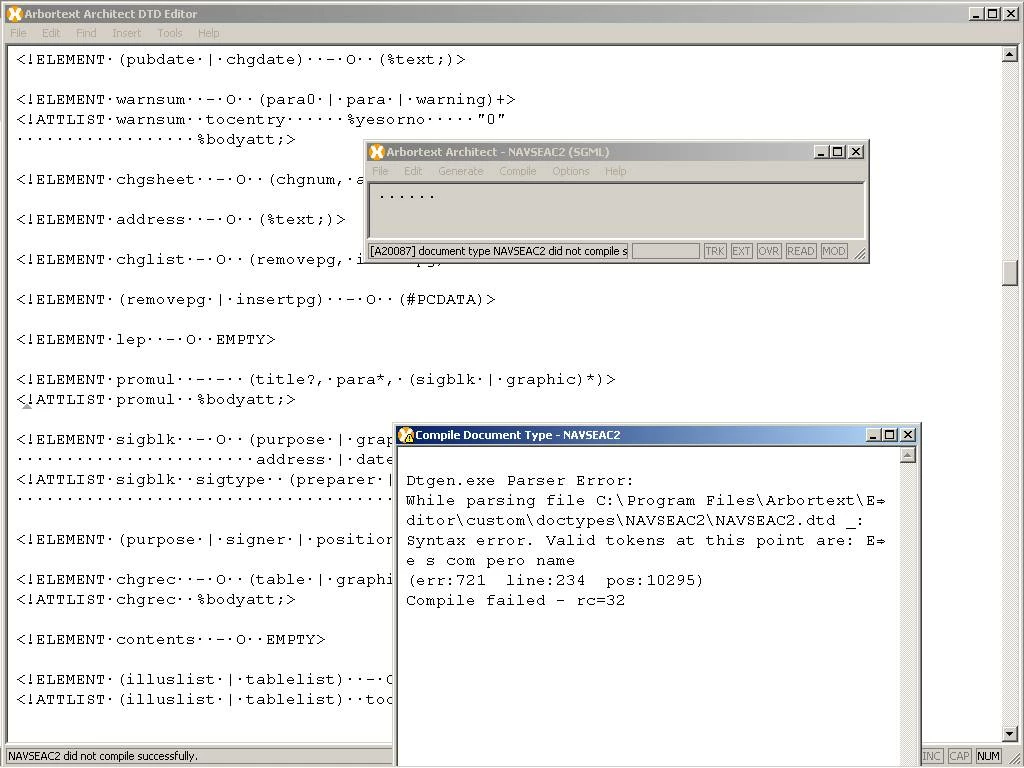The height and width of the screenshot is (768, 1024).
Task: Click Compile Document Type warning icon
Action: (x=406, y=435)
